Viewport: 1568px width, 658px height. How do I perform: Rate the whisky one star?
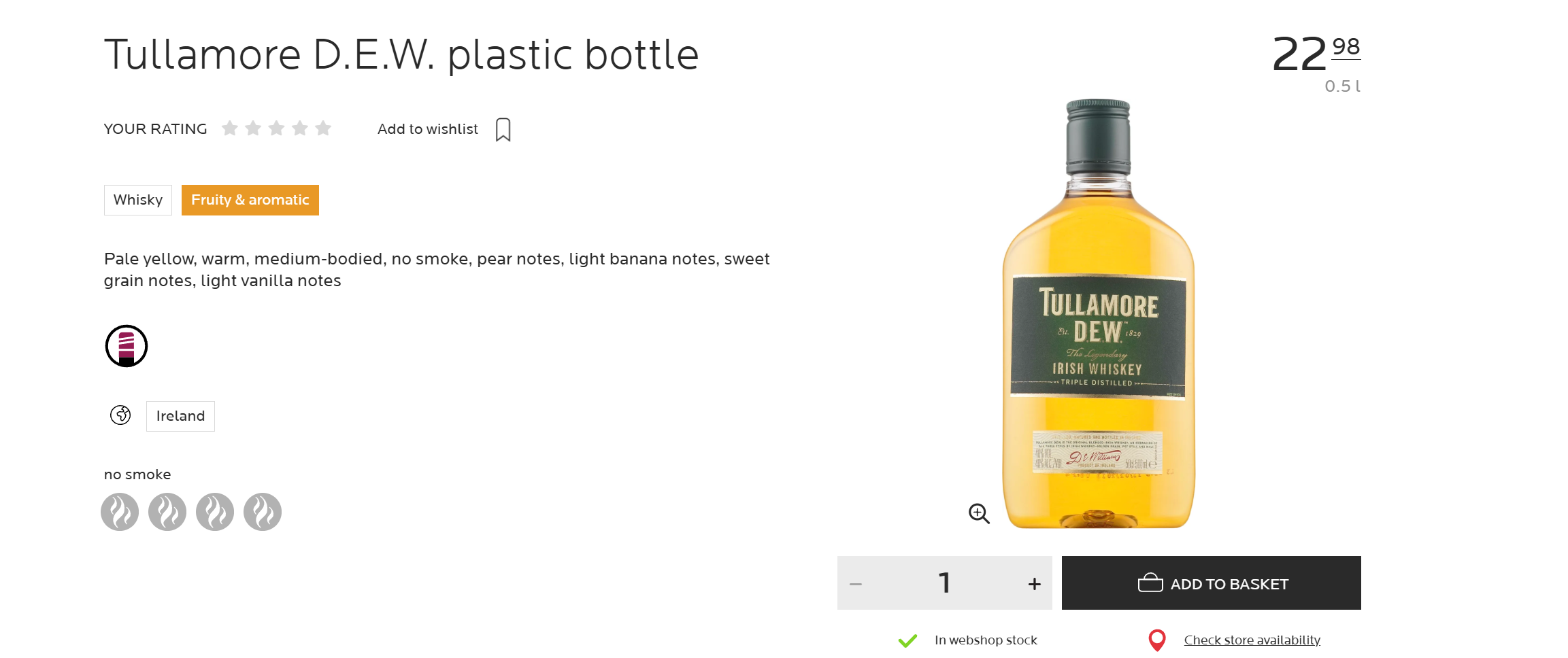(230, 128)
